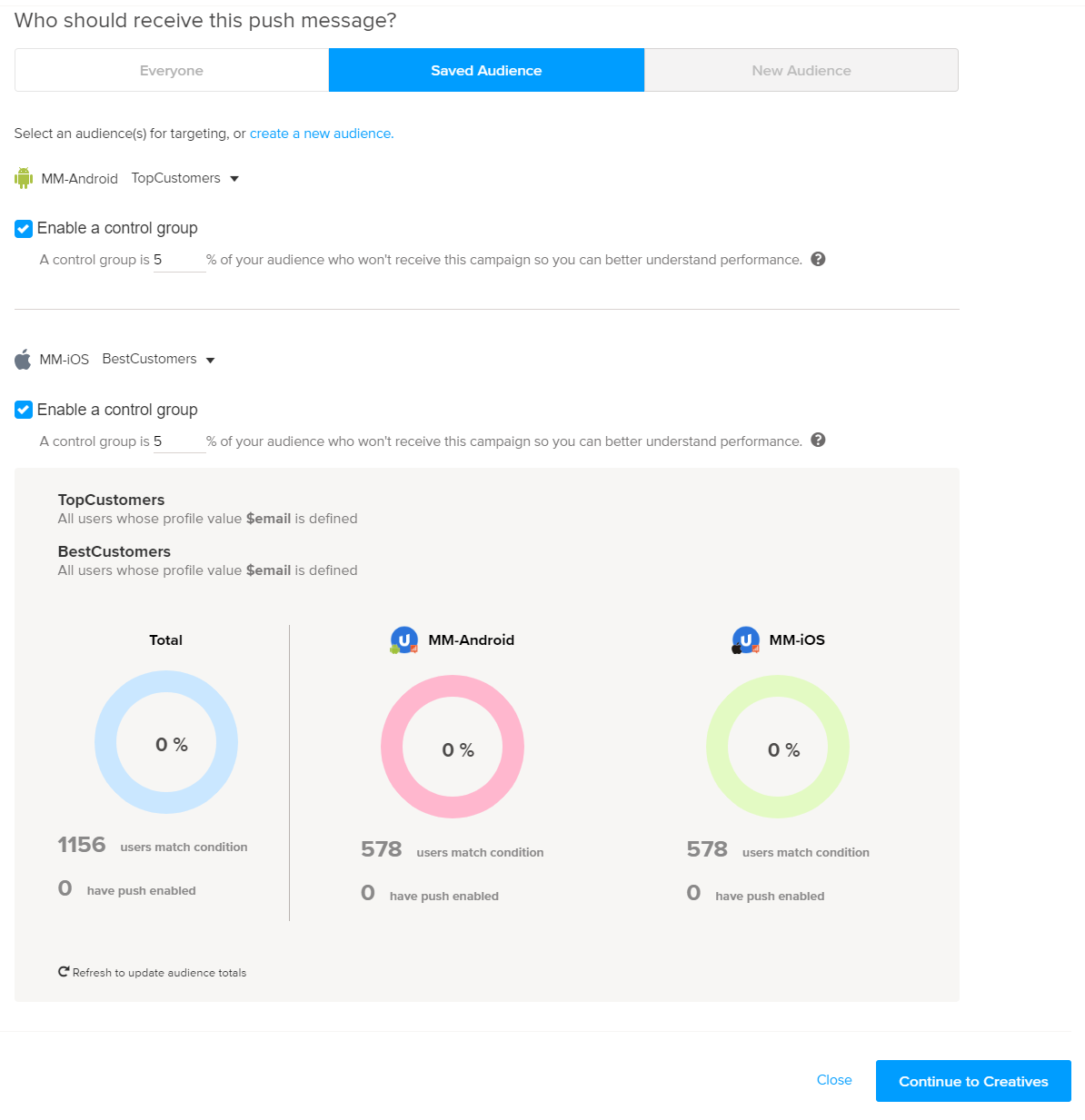
Task: Click iOS control group percentage field
Action: (x=179, y=442)
